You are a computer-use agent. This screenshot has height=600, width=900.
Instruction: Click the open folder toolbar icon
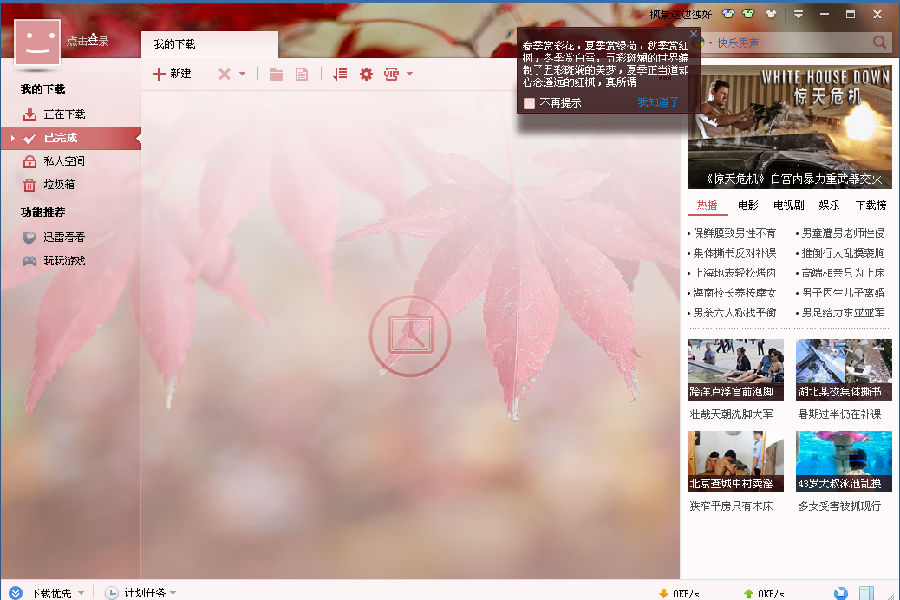(x=276, y=74)
